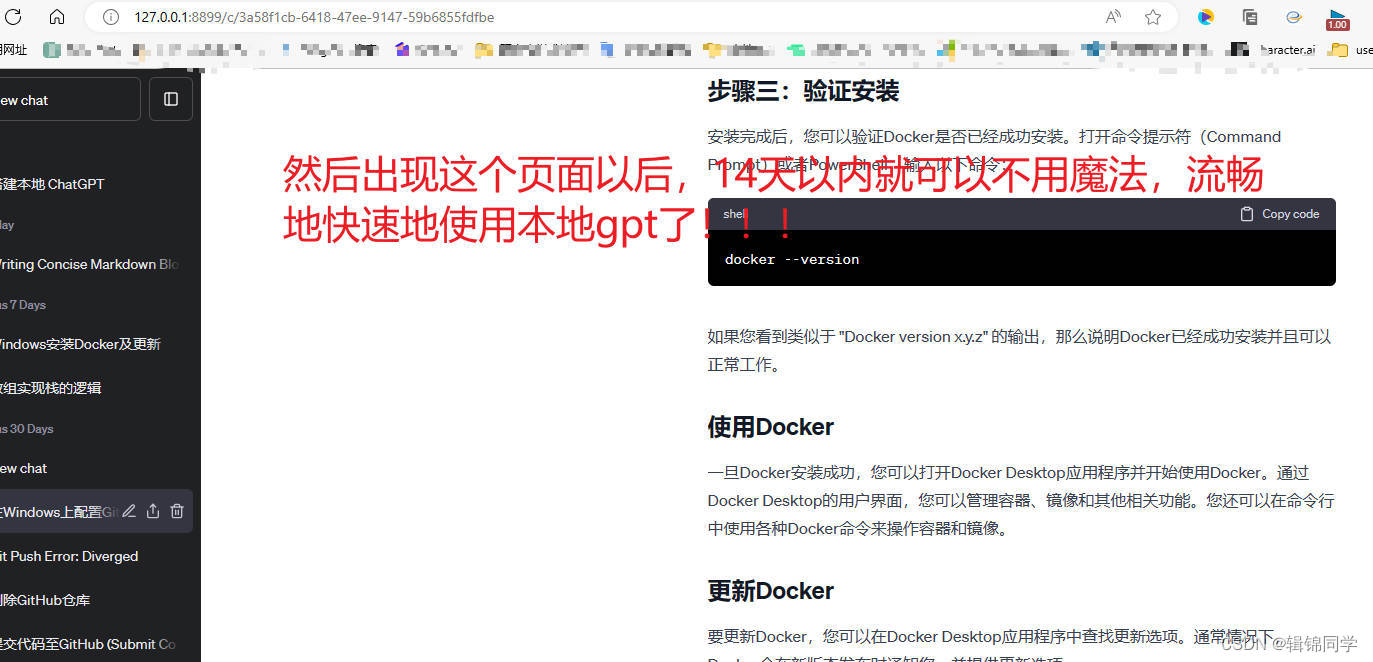Open the read aloud icon
The image size is (1373, 662).
click(x=1113, y=17)
